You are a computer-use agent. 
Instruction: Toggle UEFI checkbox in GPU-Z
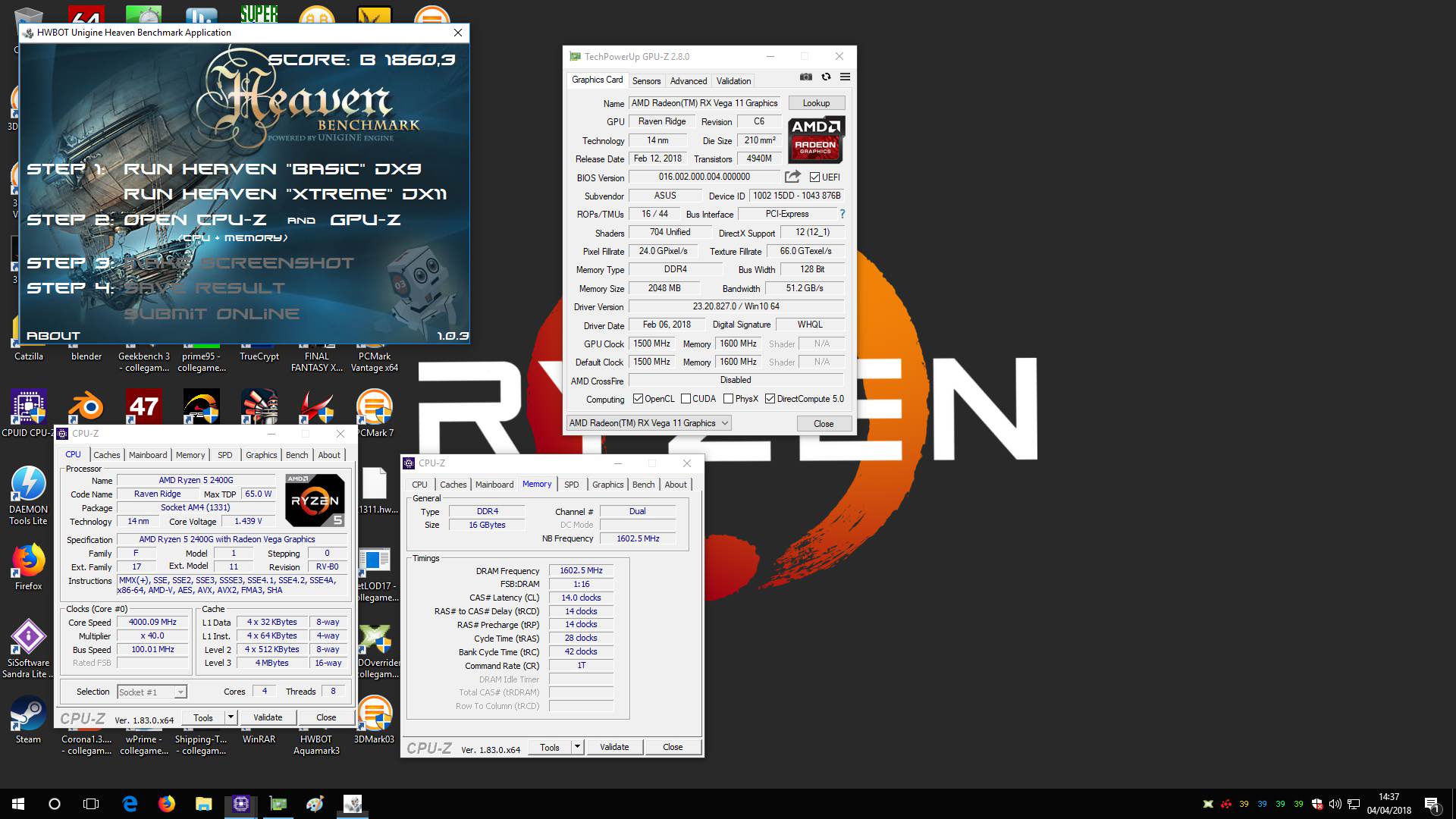(814, 177)
